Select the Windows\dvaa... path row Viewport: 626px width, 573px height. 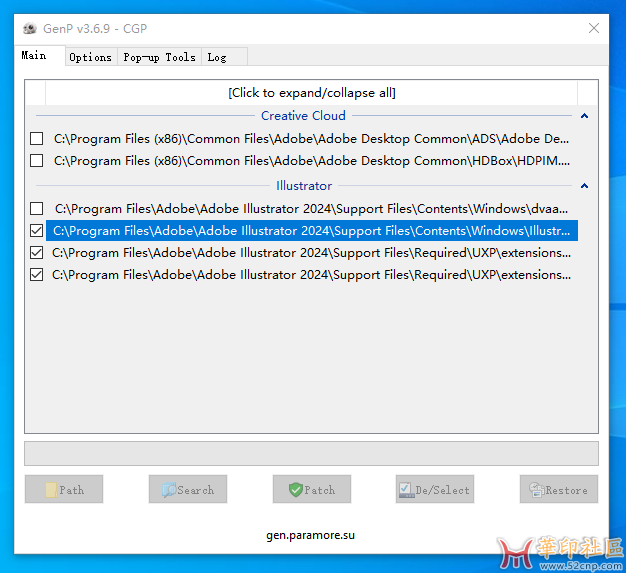pyautogui.click(x=312, y=208)
